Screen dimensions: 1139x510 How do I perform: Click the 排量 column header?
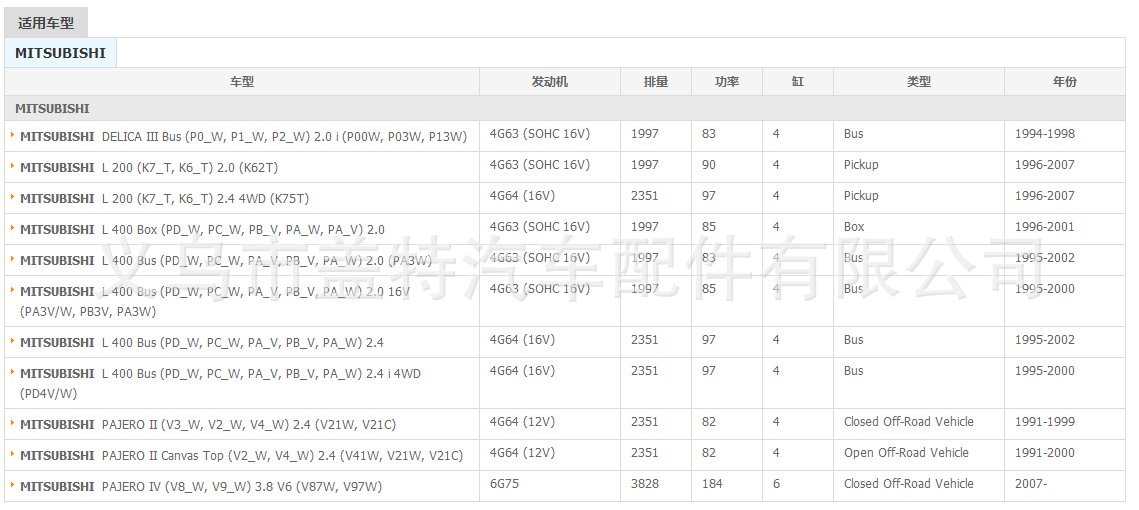(x=656, y=82)
